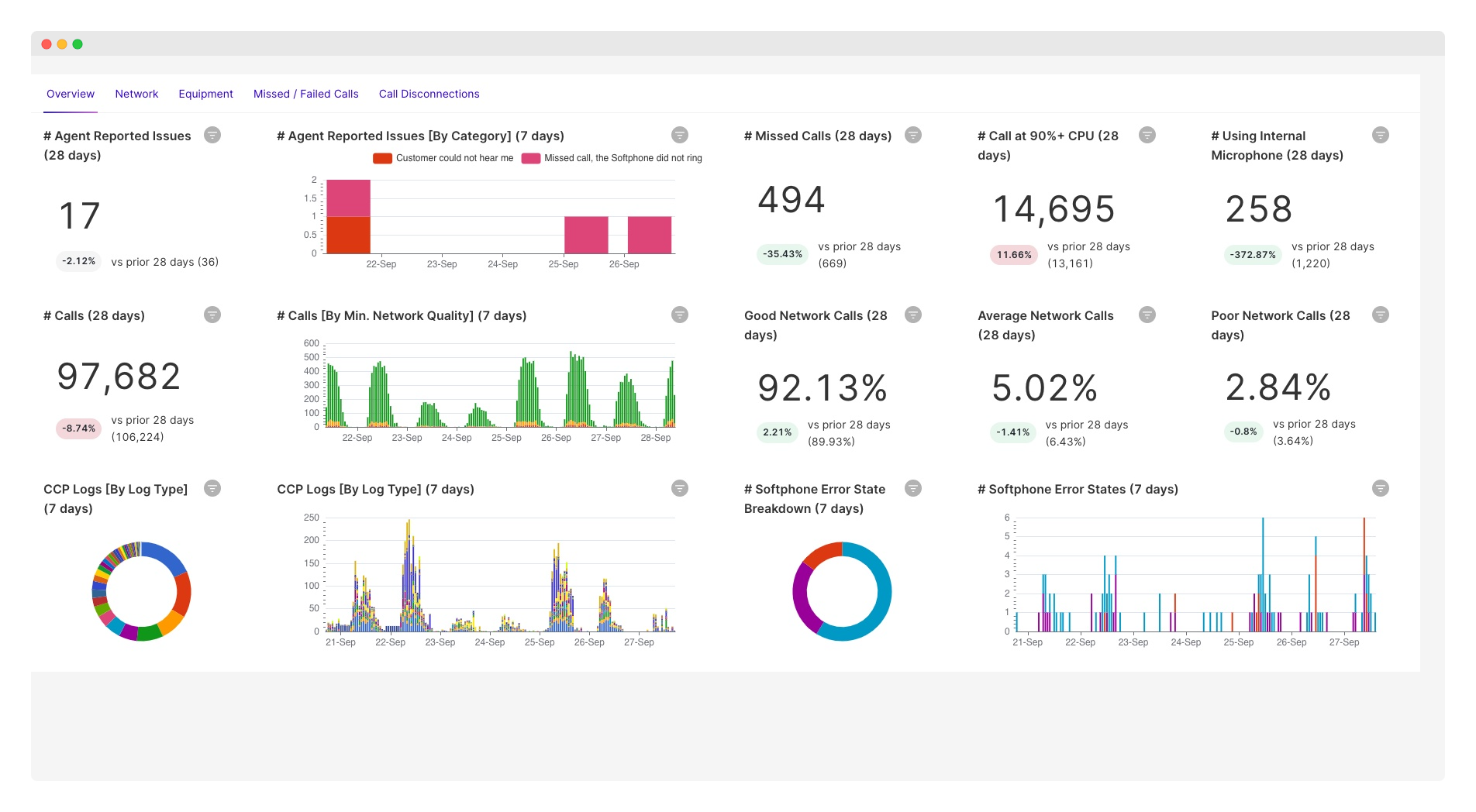This screenshot has height=812, width=1476.
Task: Click the red legend swatch for Customer issue
Action: (x=382, y=158)
